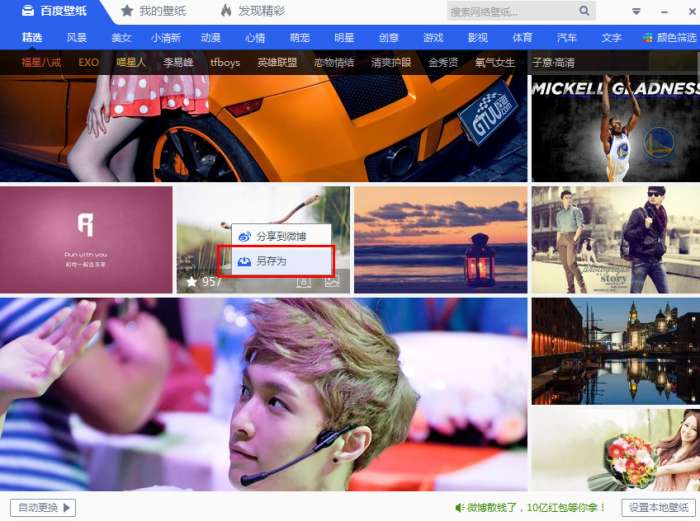Screen dimensions: 700x521
Task: Click the 百度壁纸 logo icon
Action: (x=28, y=11)
